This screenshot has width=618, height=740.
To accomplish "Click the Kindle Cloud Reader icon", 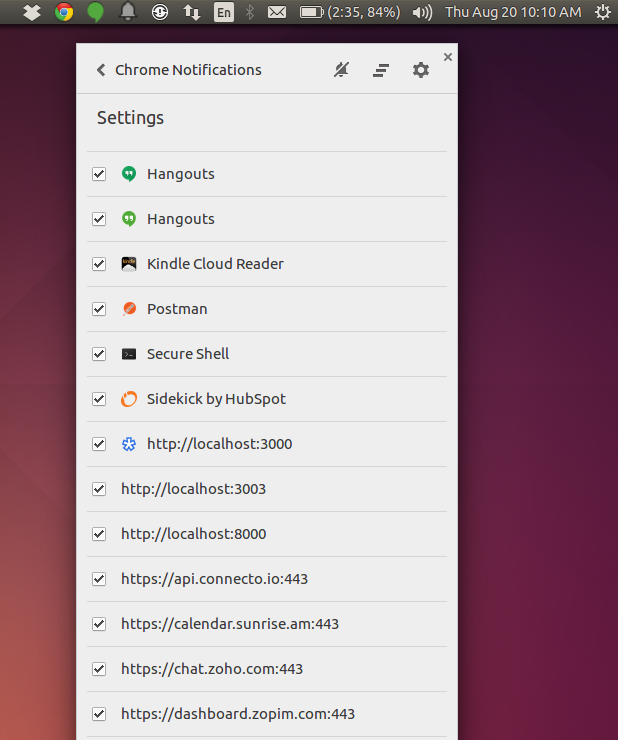I will pos(129,264).
